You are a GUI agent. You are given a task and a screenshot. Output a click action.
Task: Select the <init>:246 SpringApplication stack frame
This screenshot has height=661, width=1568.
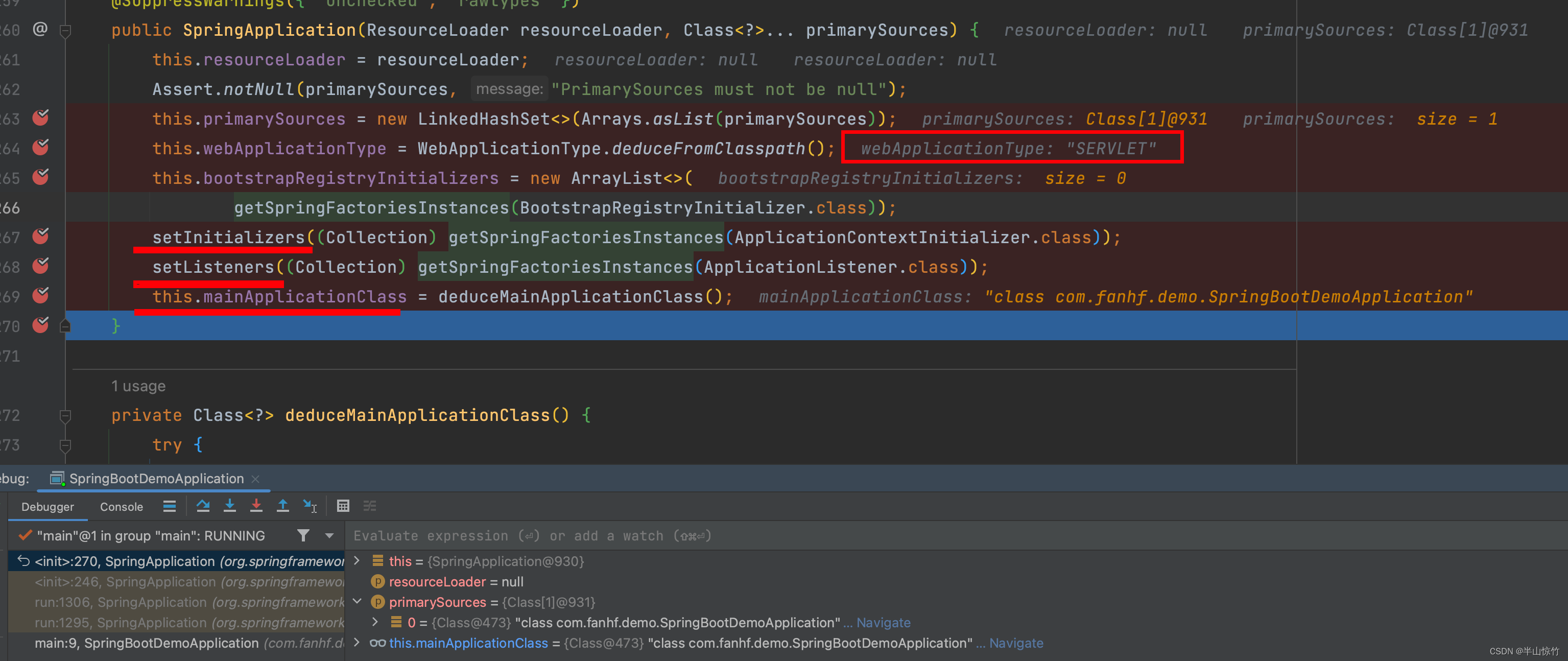click(177, 582)
